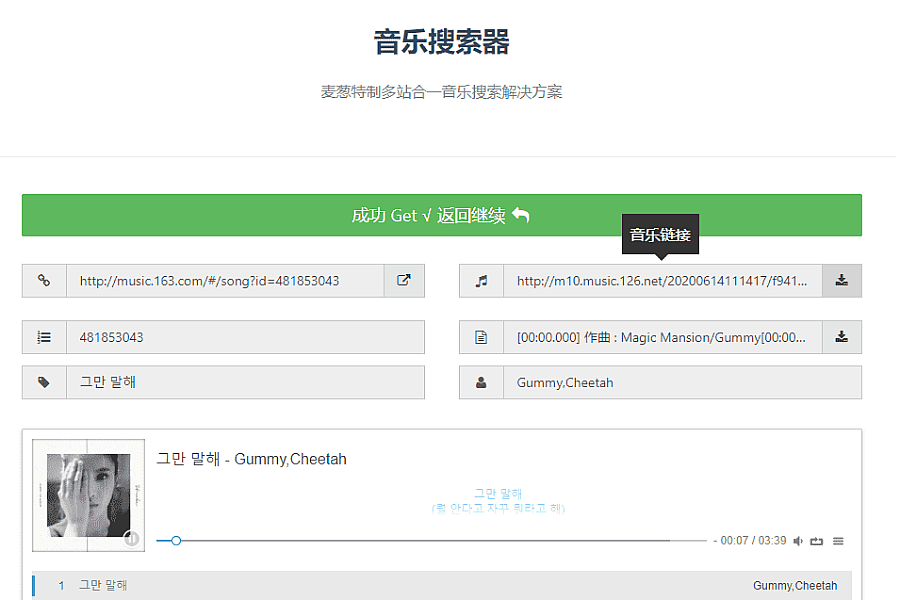Click the chain link icon beside song URL
Image resolution: width=900 pixels, height=600 pixels.
pos(44,281)
